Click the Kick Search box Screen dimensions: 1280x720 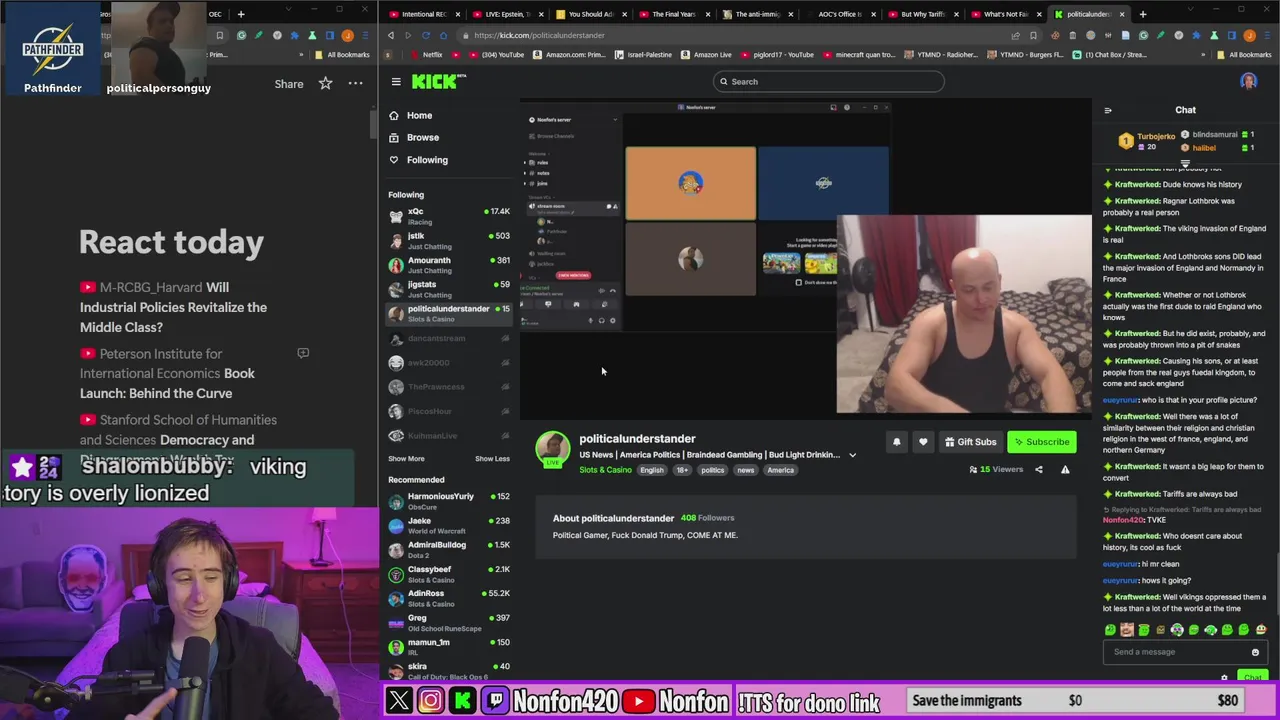(x=829, y=82)
